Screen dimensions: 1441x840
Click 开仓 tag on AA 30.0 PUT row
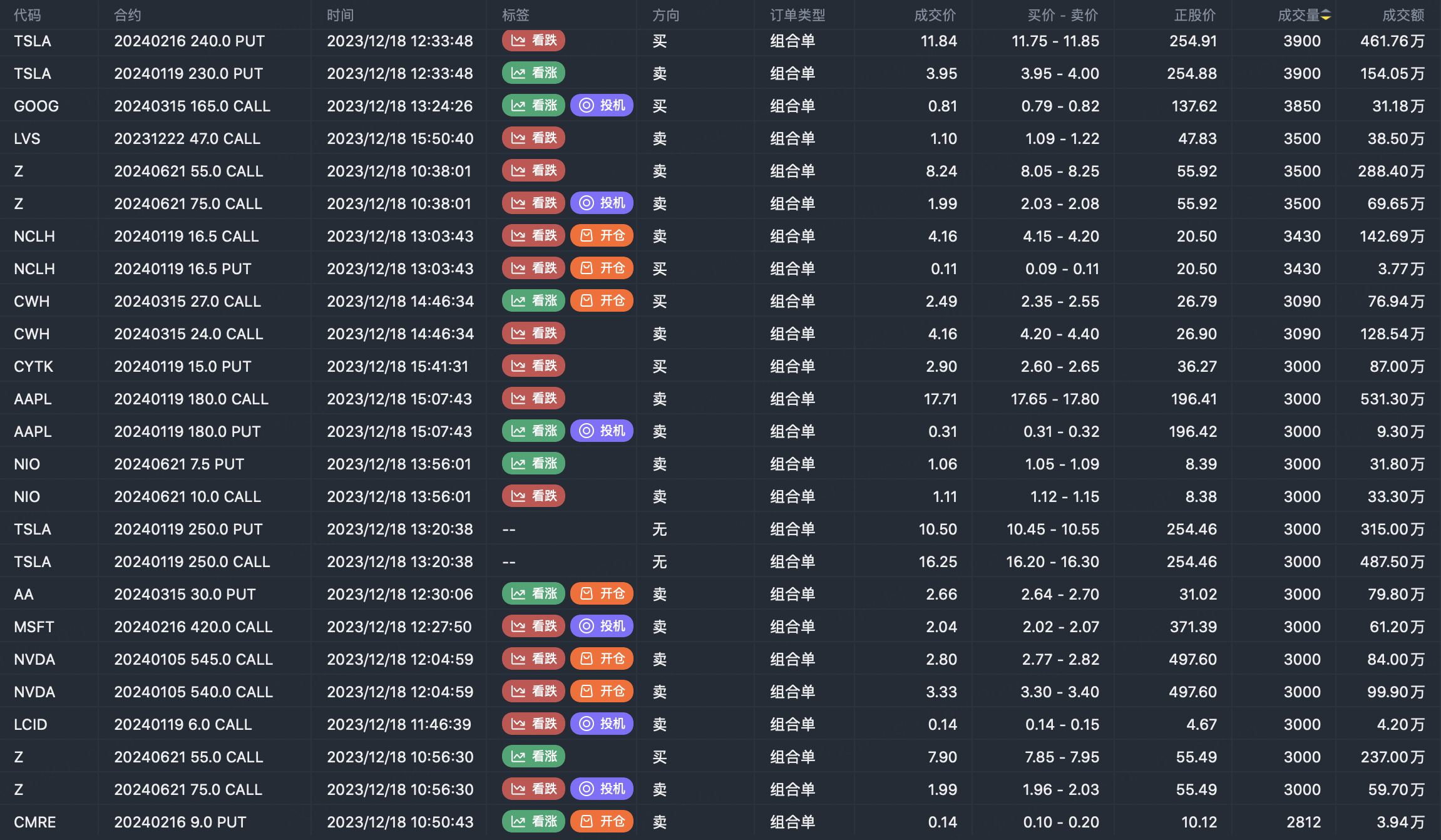click(x=602, y=594)
